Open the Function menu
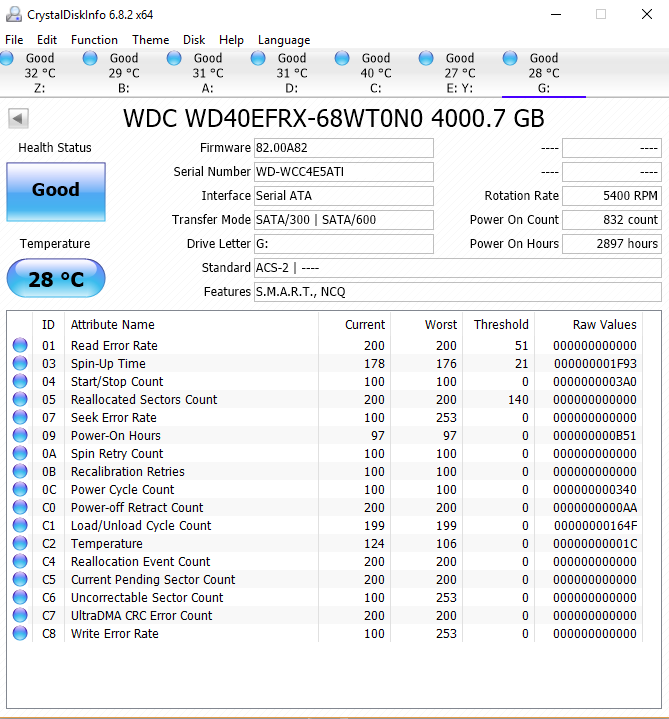The width and height of the screenshot is (669, 719). 94,40
